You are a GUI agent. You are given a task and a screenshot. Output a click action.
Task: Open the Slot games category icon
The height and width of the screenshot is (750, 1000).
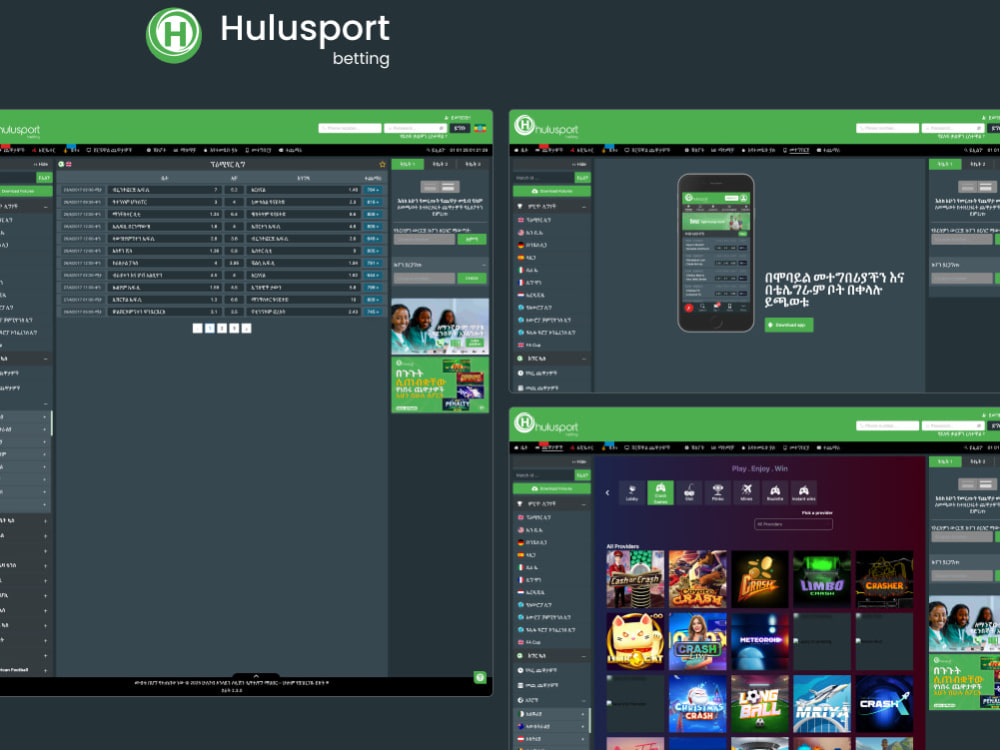click(689, 492)
